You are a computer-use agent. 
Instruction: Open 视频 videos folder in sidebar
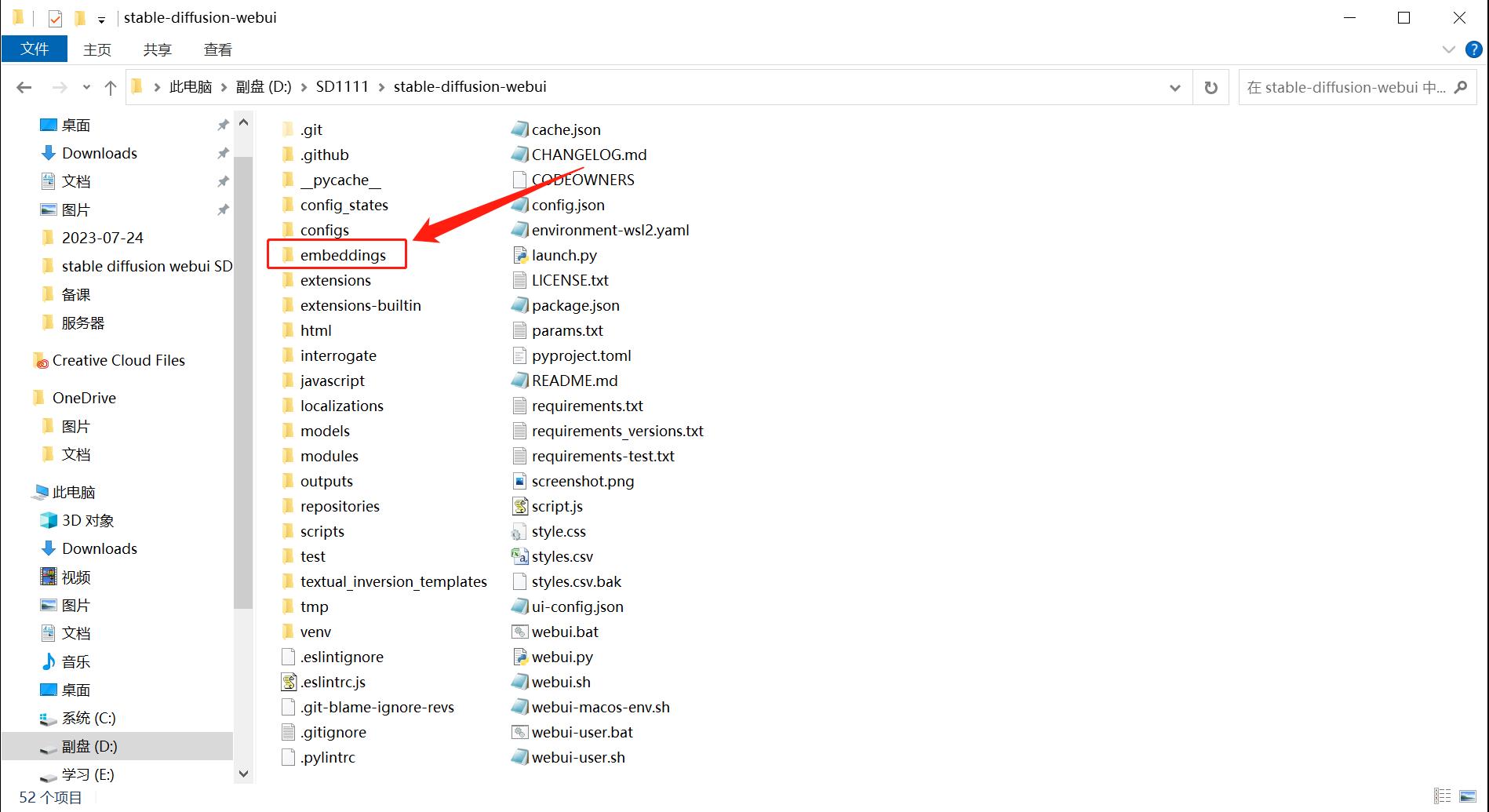click(76, 577)
